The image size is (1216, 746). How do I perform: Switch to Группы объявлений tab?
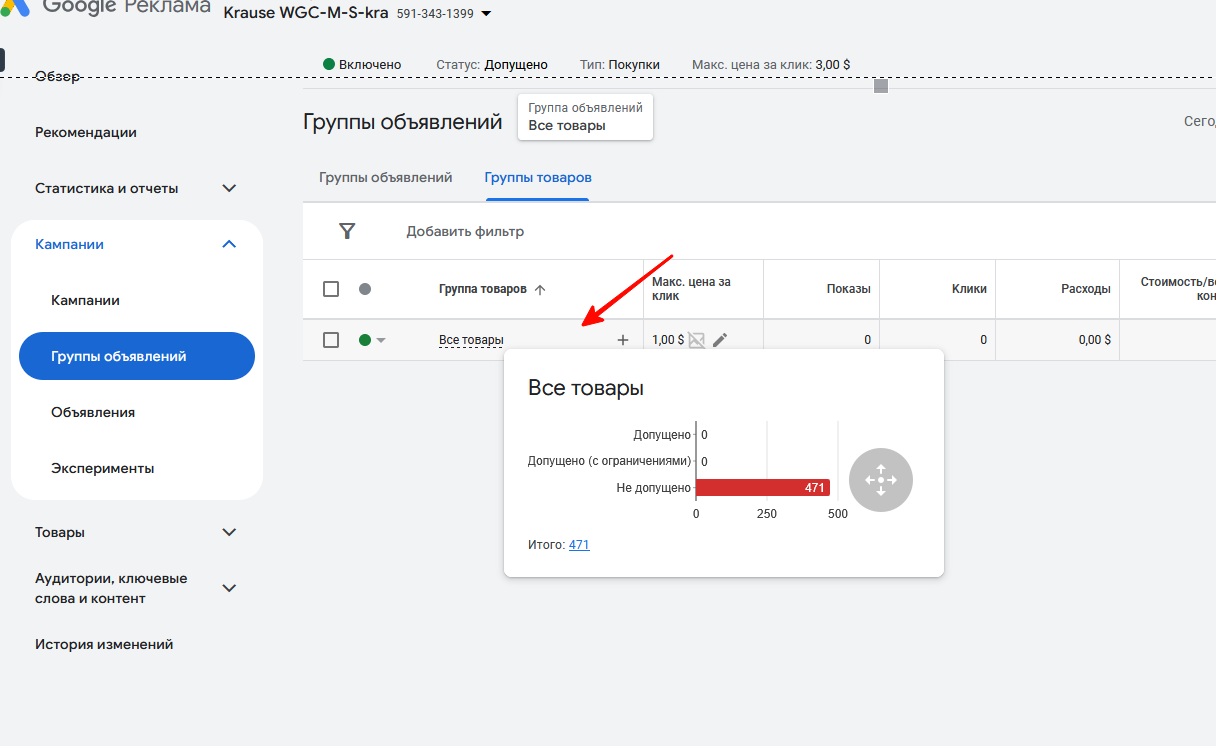[385, 177]
